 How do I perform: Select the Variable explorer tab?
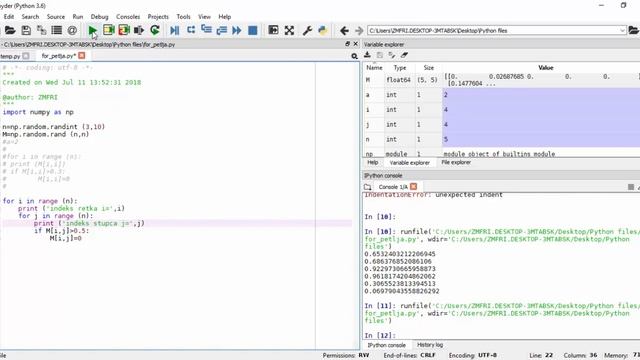tap(409, 162)
